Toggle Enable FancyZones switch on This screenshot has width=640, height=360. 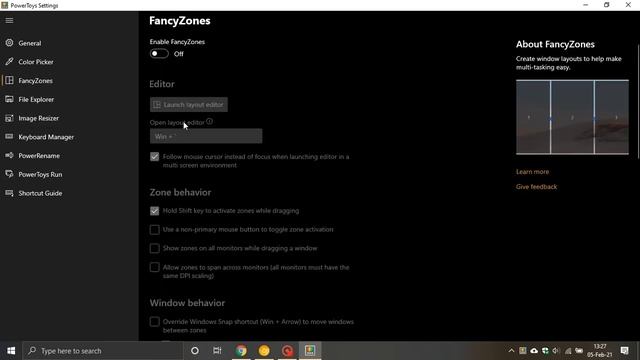pyautogui.click(x=159, y=53)
